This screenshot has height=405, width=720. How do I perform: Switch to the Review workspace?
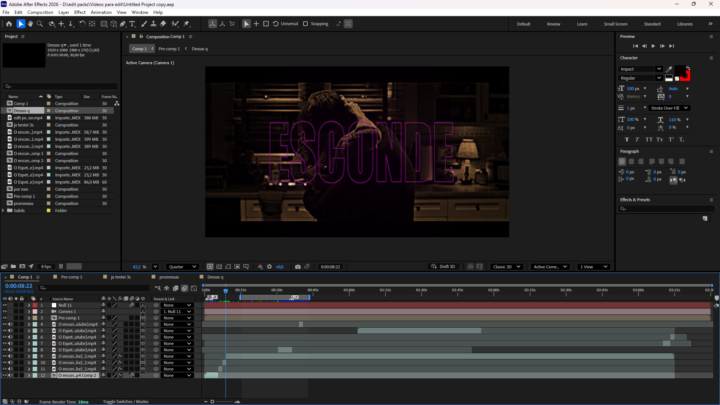point(553,24)
